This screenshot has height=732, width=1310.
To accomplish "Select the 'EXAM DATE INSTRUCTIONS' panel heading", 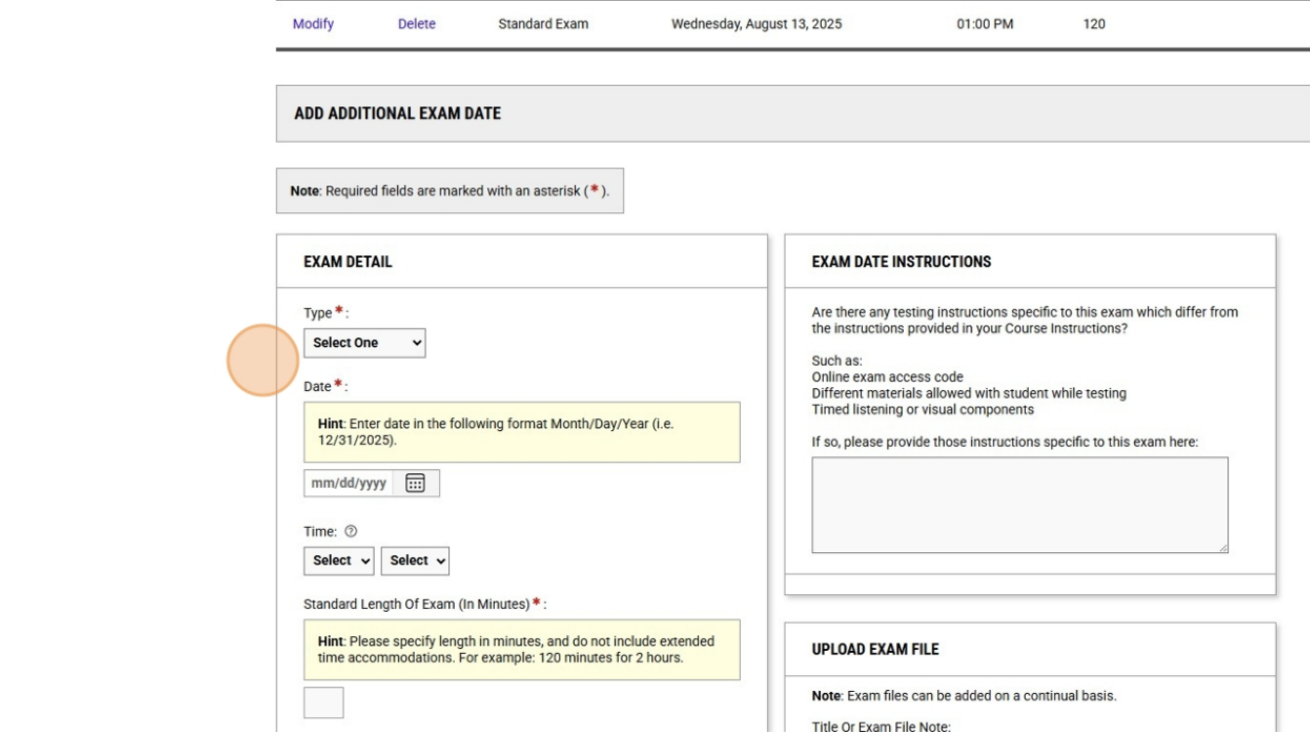I will [x=902, y=262].
